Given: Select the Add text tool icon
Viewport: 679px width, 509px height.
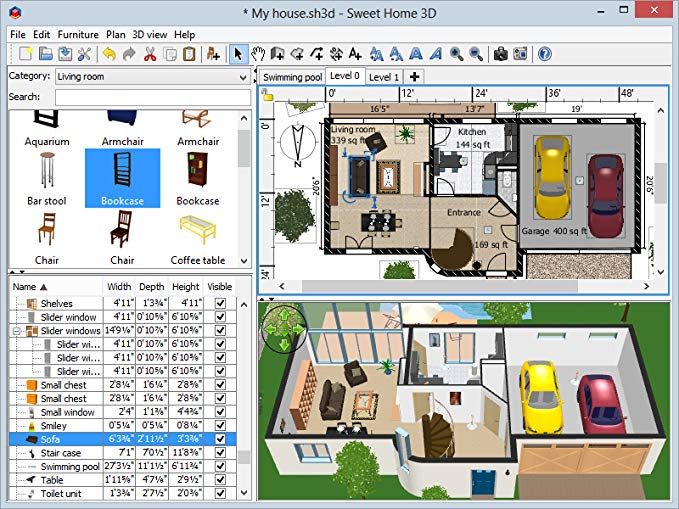Looking at the screenshot, I should [x=355, y=54].
